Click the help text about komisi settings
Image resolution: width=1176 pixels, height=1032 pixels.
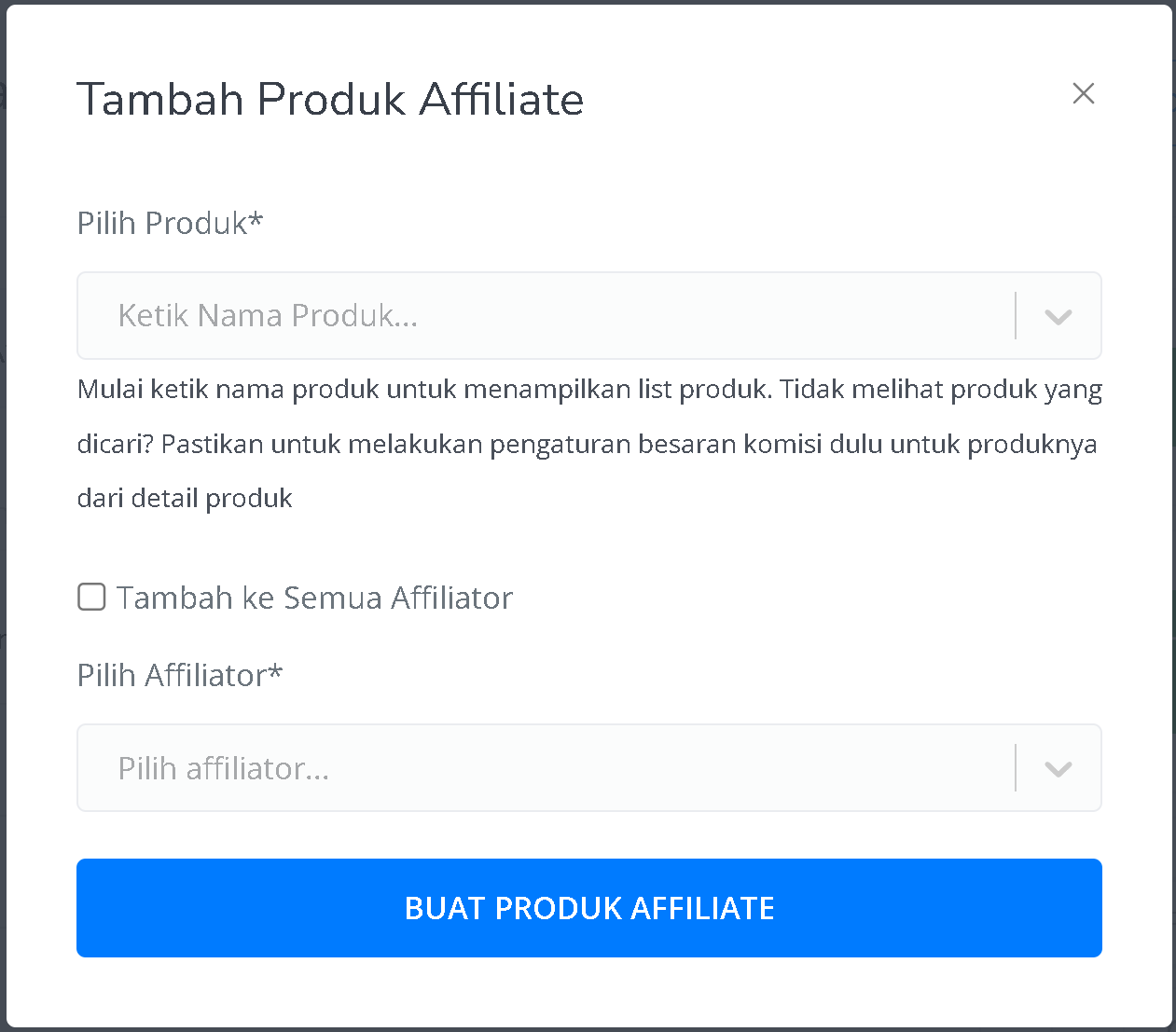[x=589, y=444]
